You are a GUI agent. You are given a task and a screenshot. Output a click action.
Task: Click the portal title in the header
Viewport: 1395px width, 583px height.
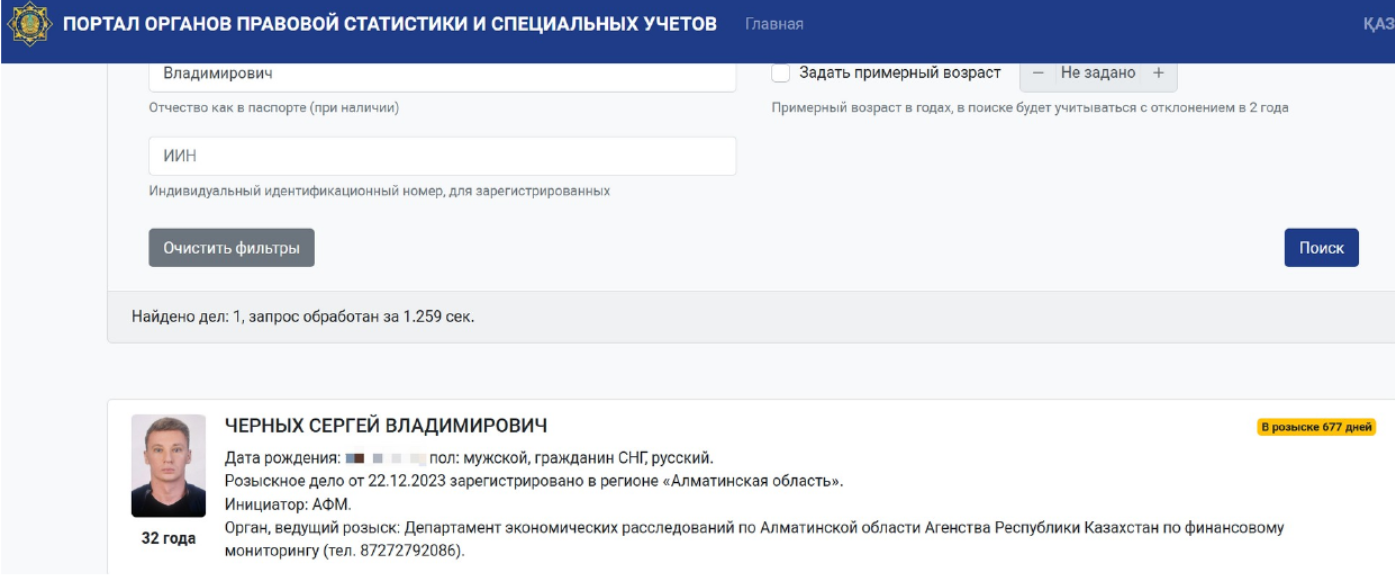click(x=390, y=24)
